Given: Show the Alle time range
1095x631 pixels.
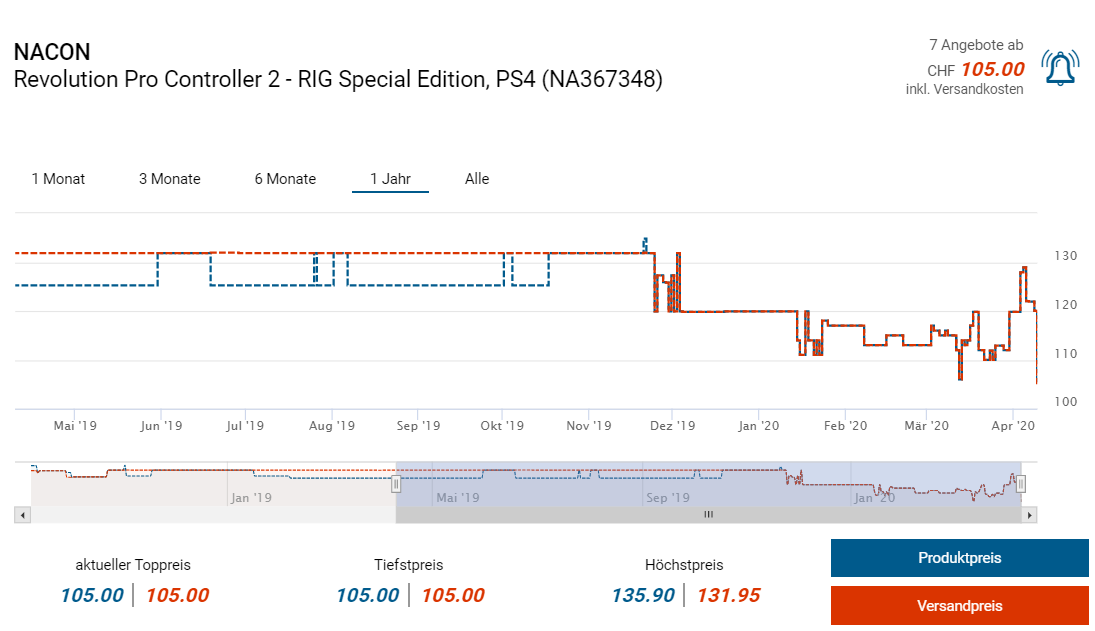Looking at the screenshot, I should [477, 179].
